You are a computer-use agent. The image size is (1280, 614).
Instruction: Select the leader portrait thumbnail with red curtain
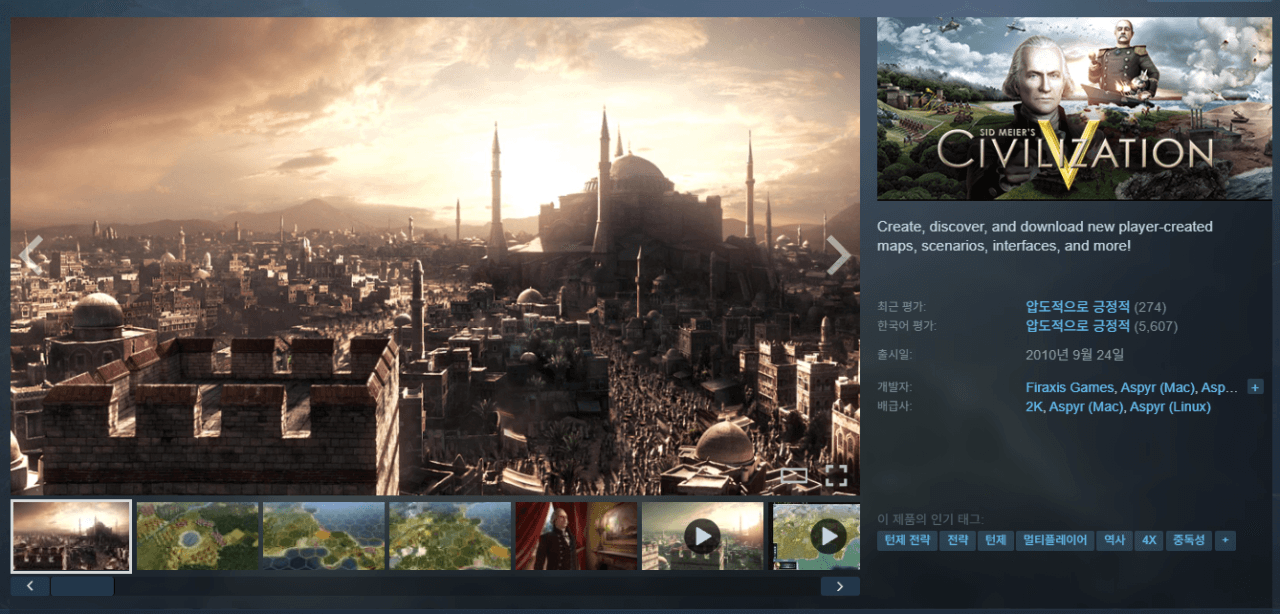(x=576, y=536)
